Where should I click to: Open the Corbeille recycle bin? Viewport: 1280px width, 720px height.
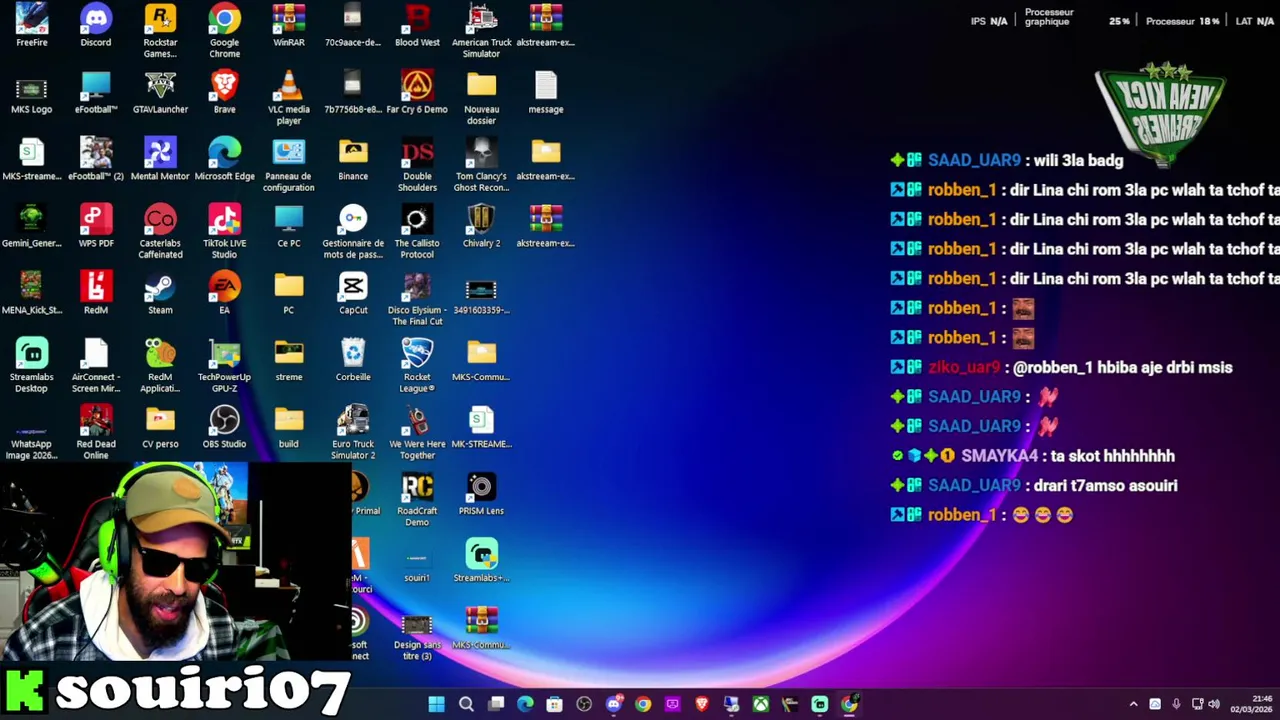tap(353, 361)
